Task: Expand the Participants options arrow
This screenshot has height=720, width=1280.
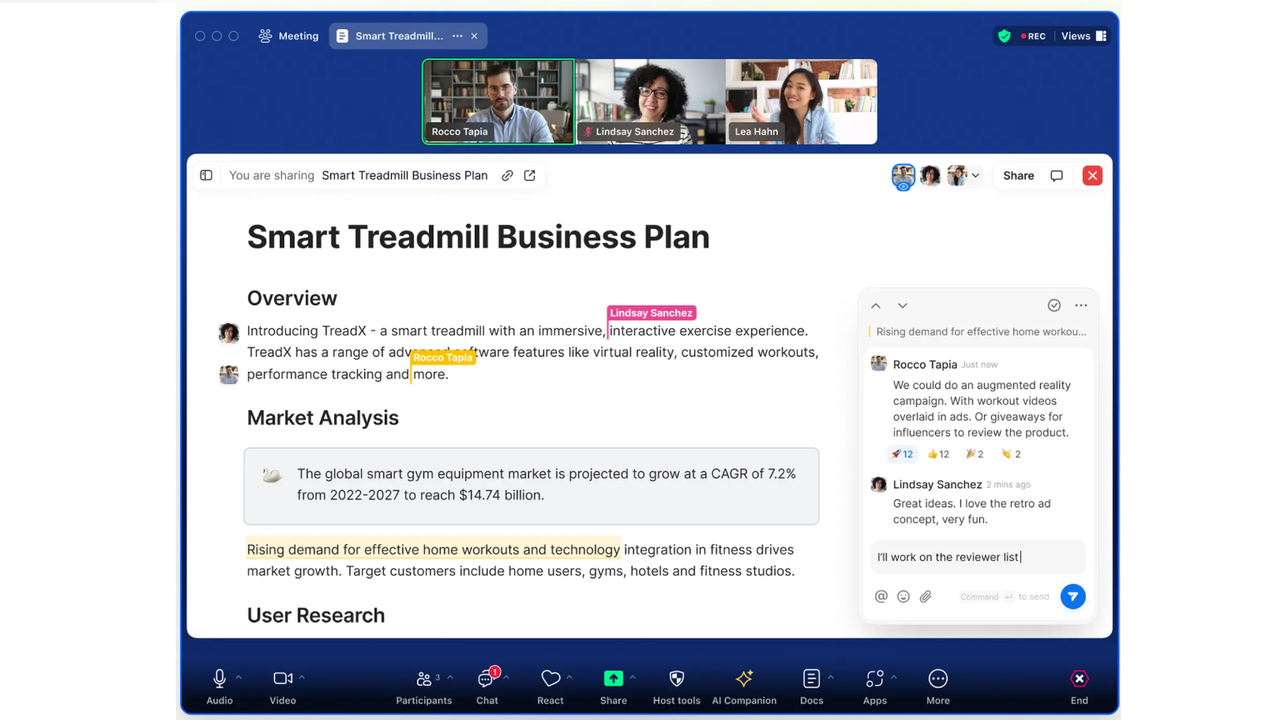Action: (450, 677)
